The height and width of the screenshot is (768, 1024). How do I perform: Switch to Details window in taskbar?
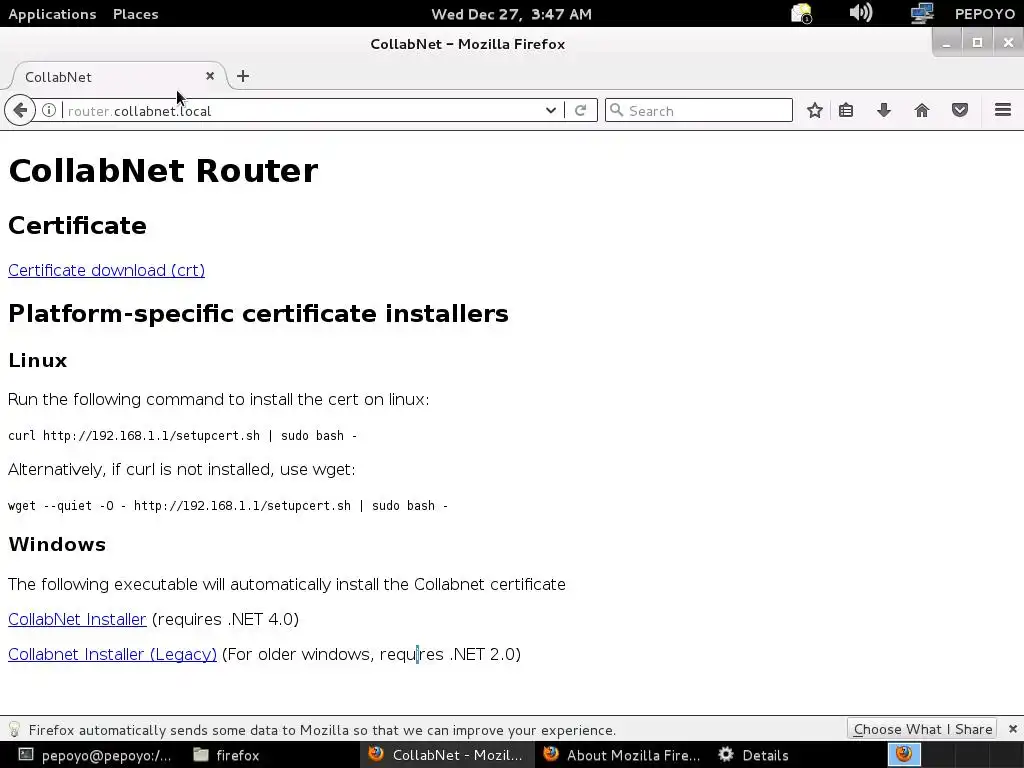(754, 755)
